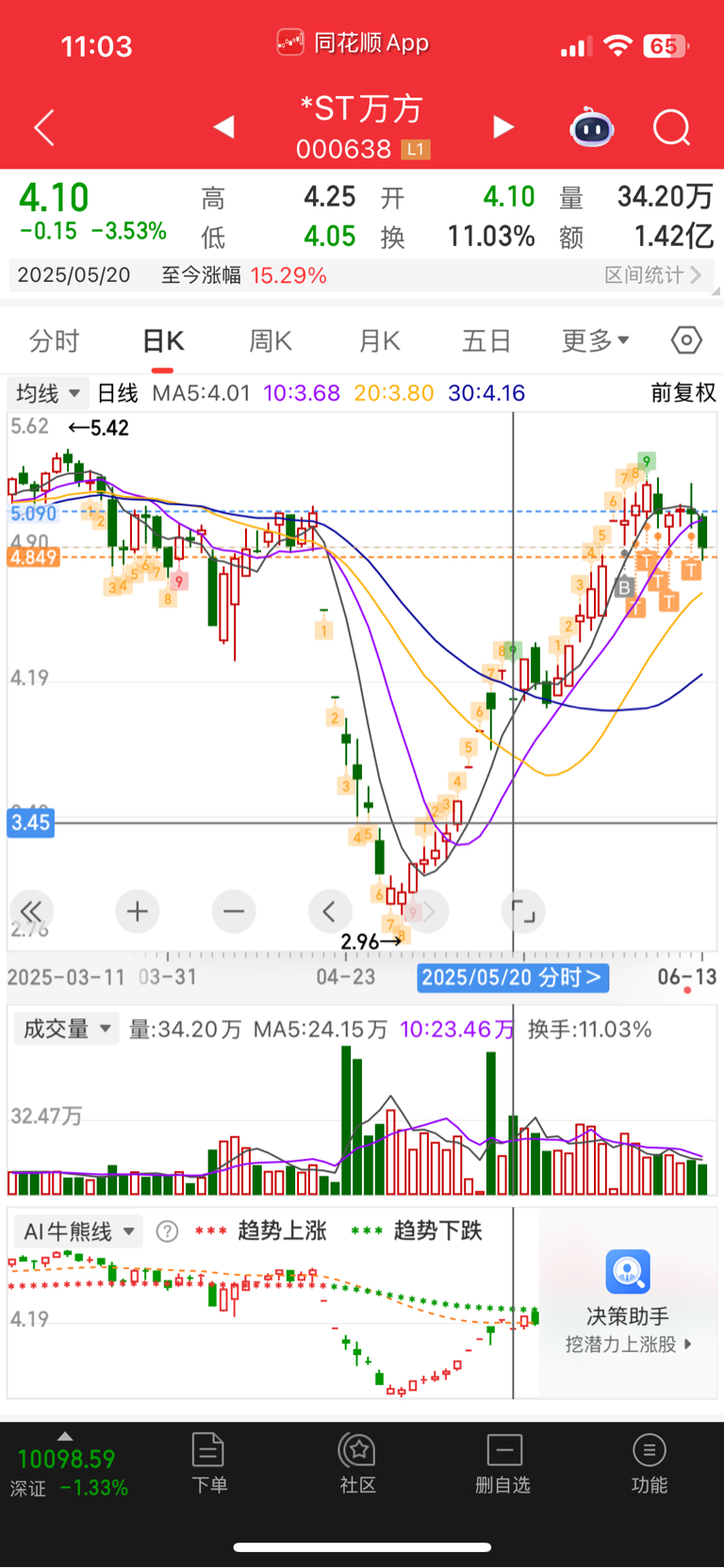Image resolution: width=724 pixels, height=1568 pixels.
Task: Tap the 同花顺 App logo
Action: click(290, 42)
